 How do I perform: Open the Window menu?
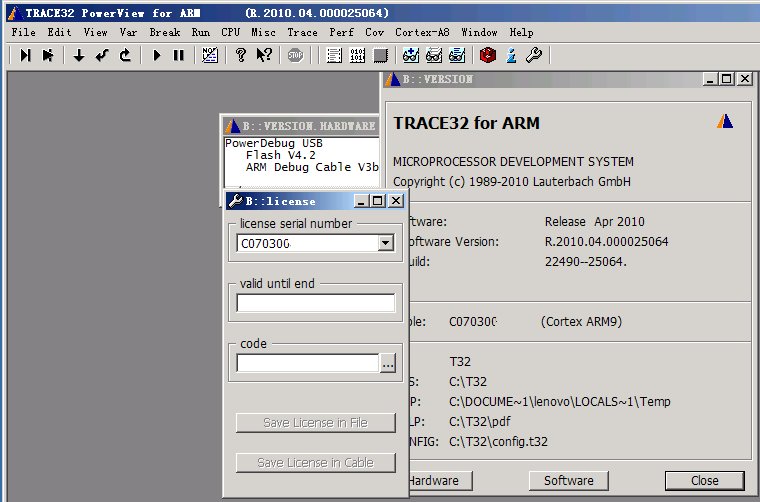[x=479, y=32]
